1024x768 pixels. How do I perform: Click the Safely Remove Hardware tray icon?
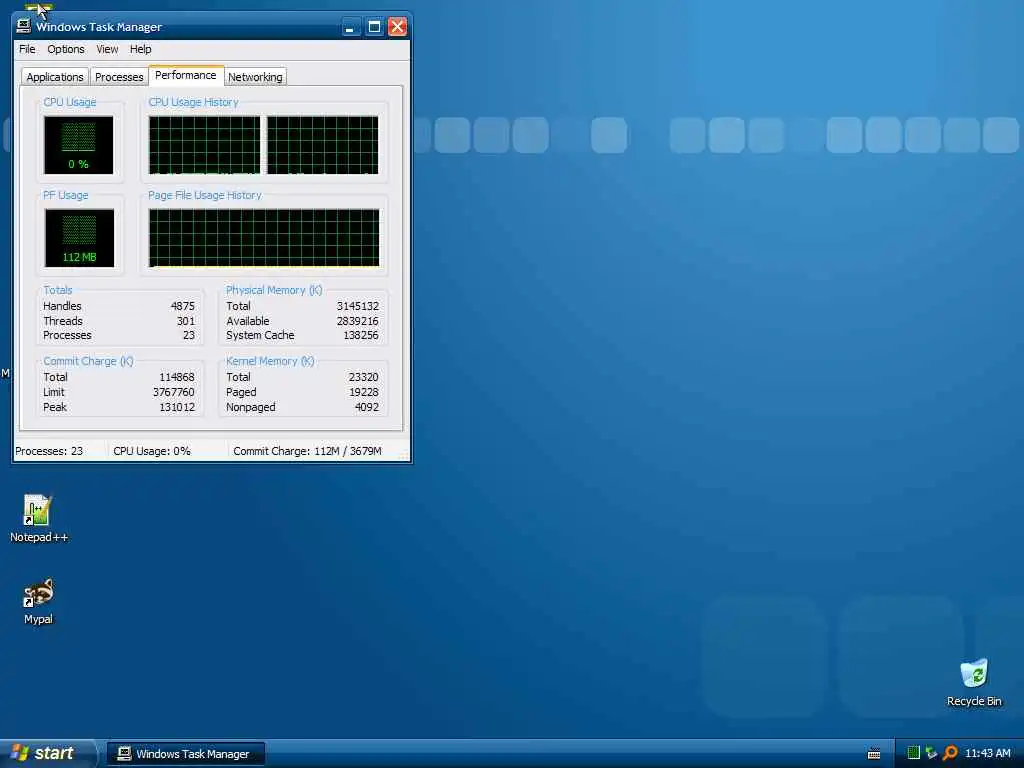[931, 753]
